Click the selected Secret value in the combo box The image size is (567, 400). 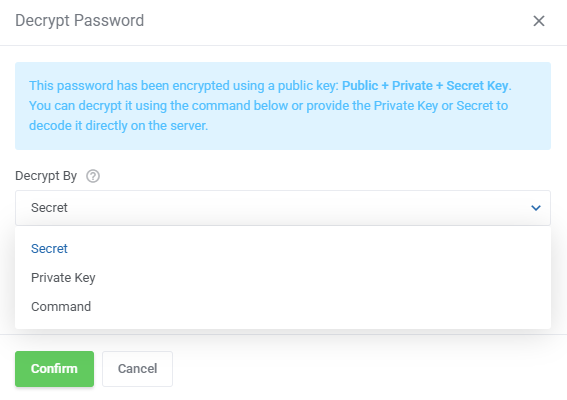[x=49, y=208]
